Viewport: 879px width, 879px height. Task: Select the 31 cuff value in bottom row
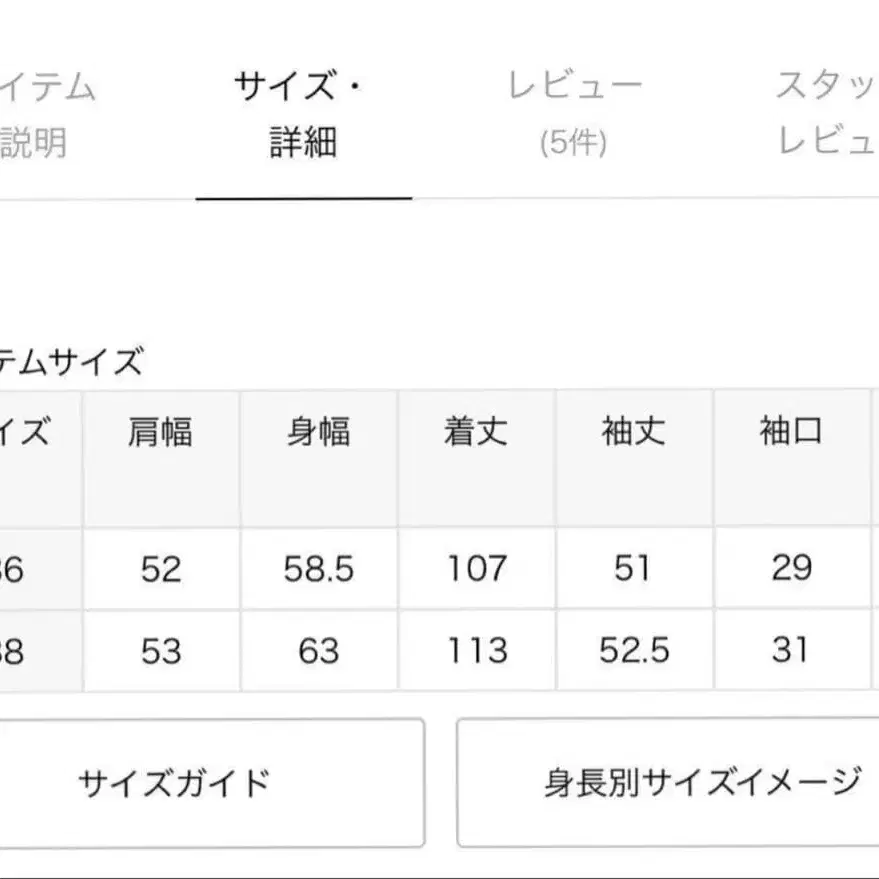[792, 651]
